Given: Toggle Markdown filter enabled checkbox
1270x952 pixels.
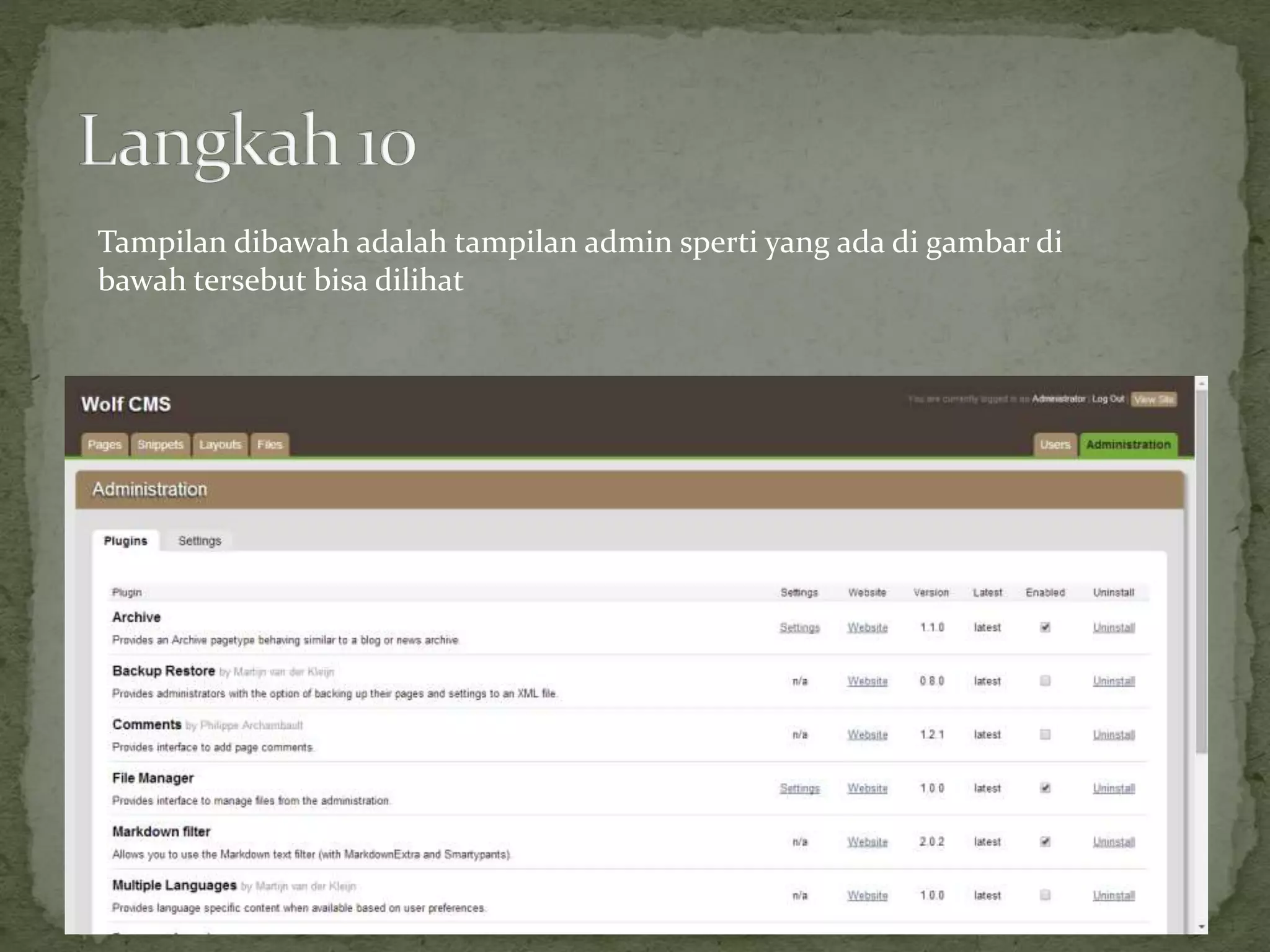Looking at the screenshot, I should pyautogui.click(x=1045, y=842).
